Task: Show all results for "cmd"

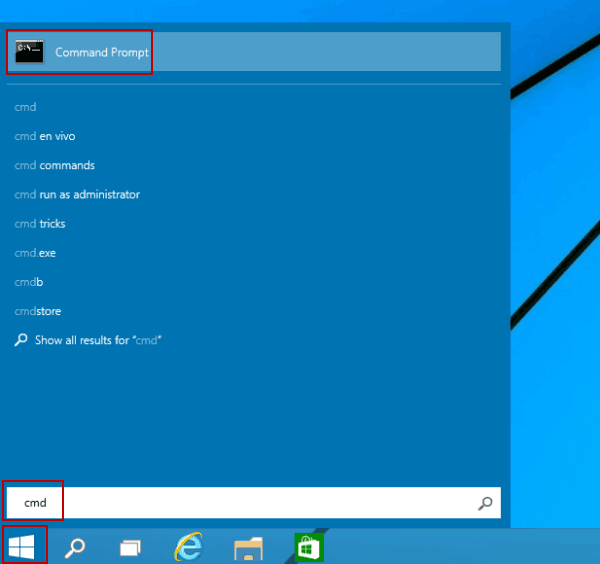Action: click(x=98, y=340)
